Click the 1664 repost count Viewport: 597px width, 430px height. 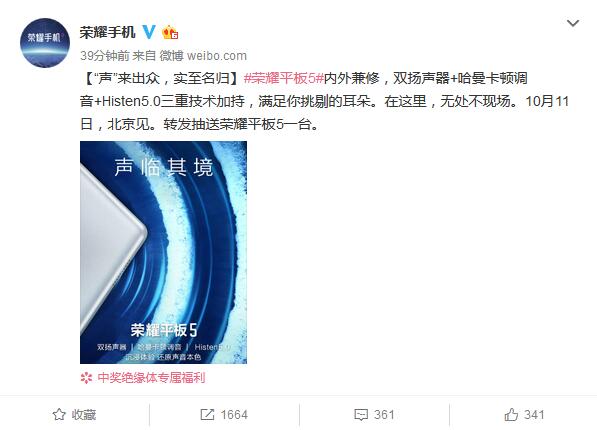[234, 414]
